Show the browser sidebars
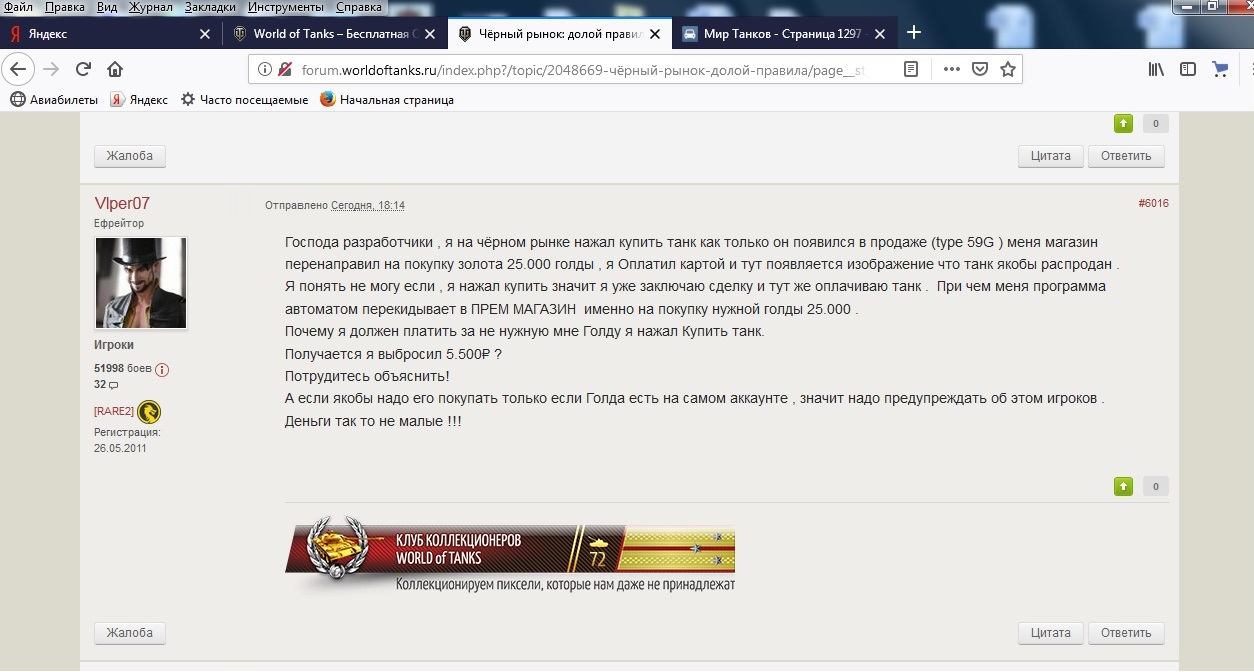 [x=1188, y=69]
